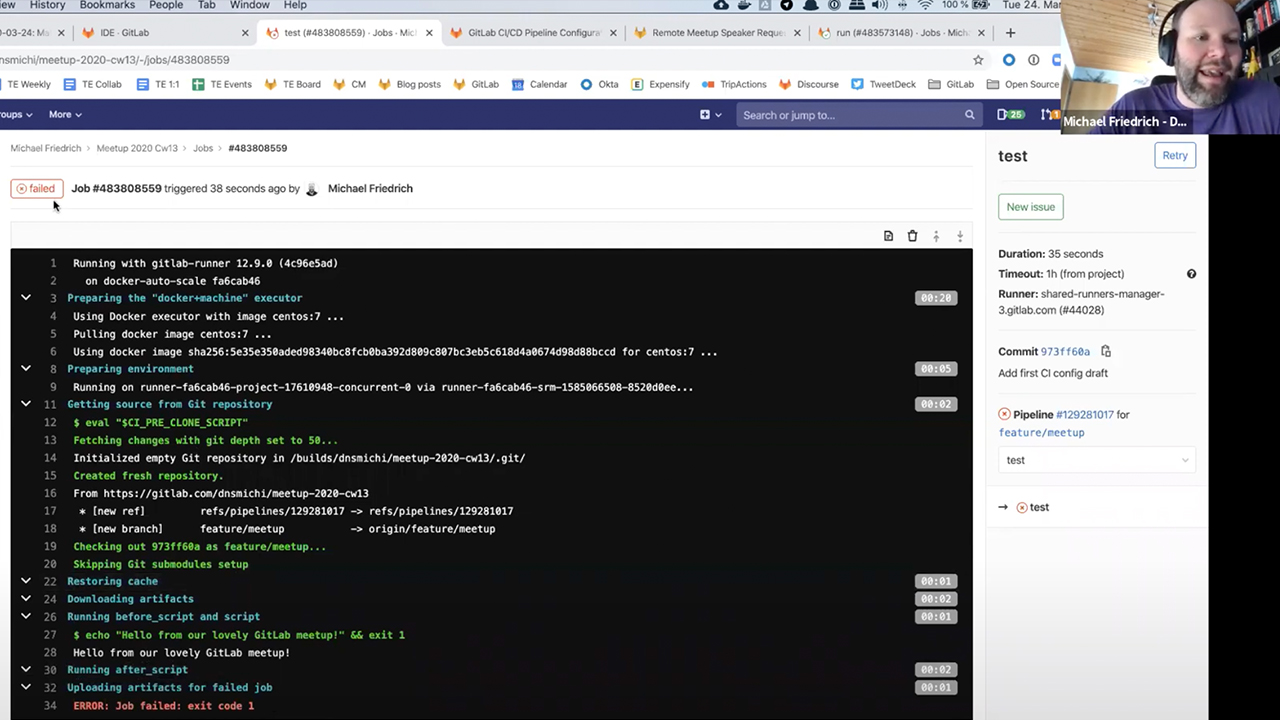The height and width of the screenshot is (720, 1280).
Task: Open a new browser tab with plus
Action: (1010, 33)
